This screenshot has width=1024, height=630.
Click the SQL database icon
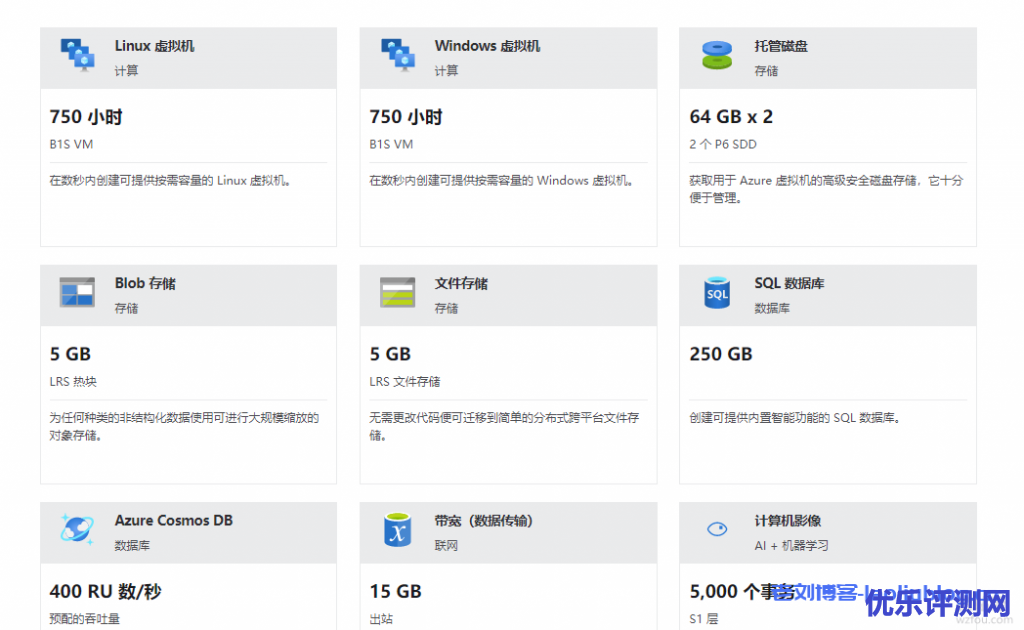coord(717,292)
